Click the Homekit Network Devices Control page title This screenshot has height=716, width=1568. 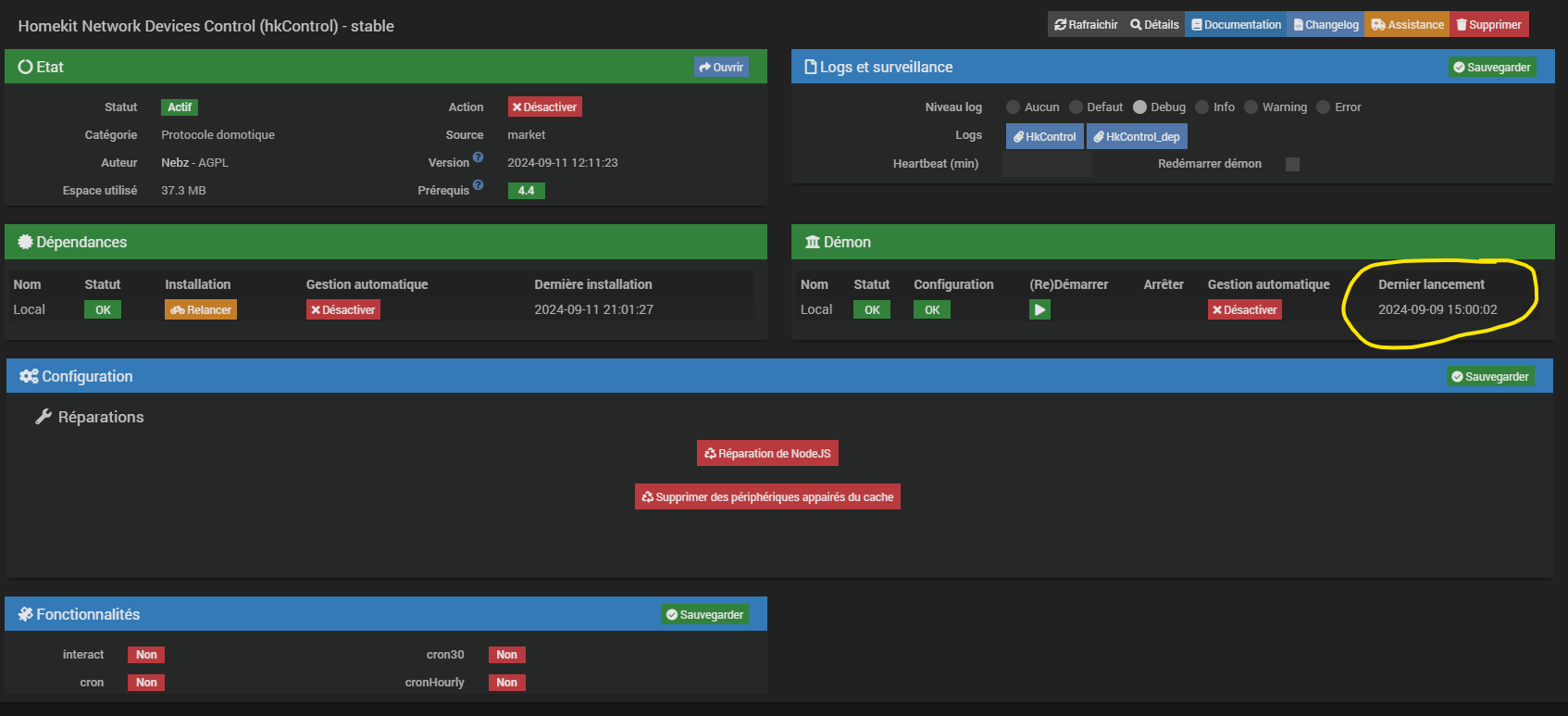(x=205, y=26)
